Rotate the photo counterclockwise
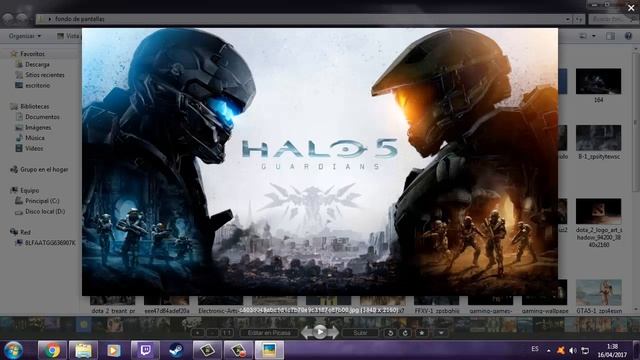Screen dimensions: 640x360 tap(390, 333)
